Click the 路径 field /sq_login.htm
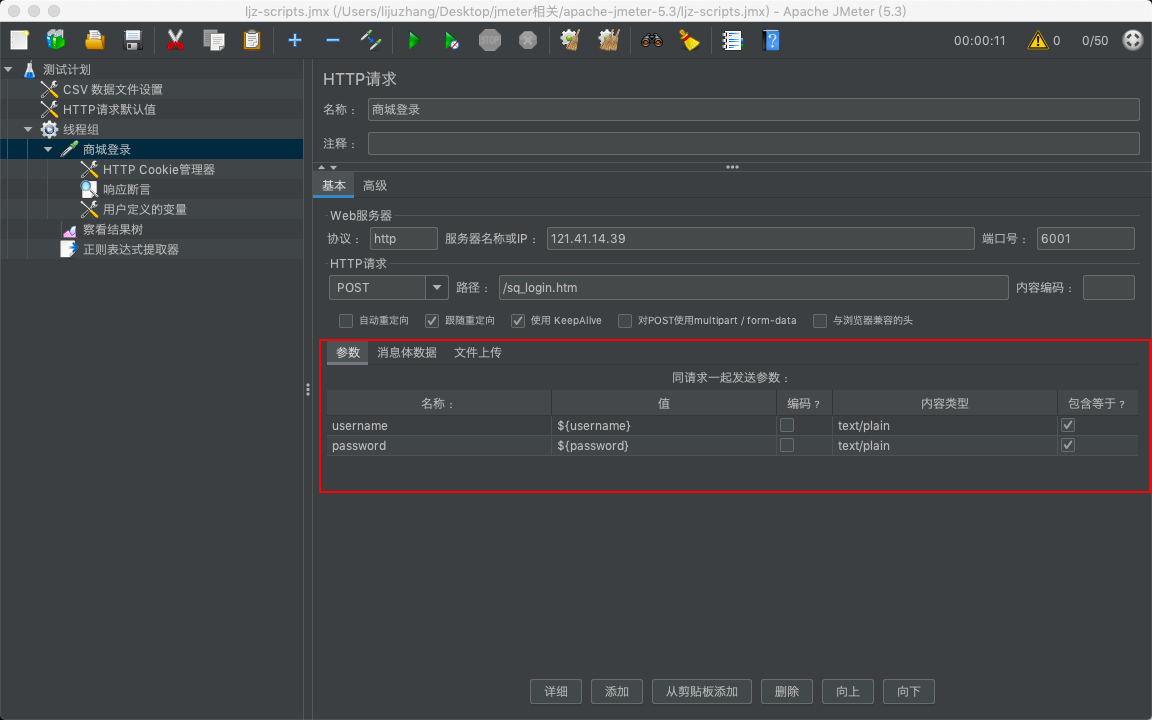1152x720 pixels. pos(753,287)
